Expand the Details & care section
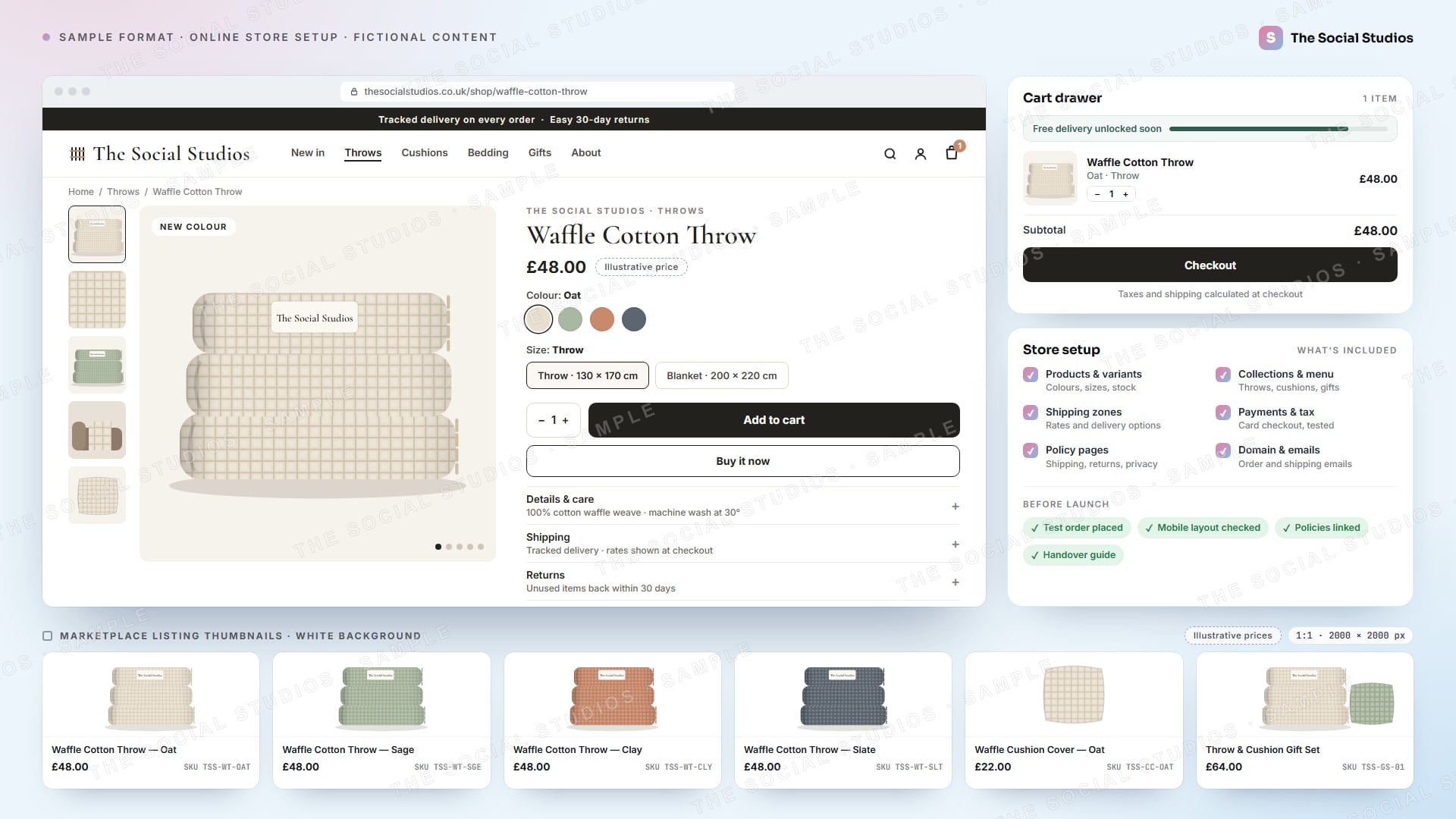The height and width of the screenshot is (819, 1456). pos(742,506)
